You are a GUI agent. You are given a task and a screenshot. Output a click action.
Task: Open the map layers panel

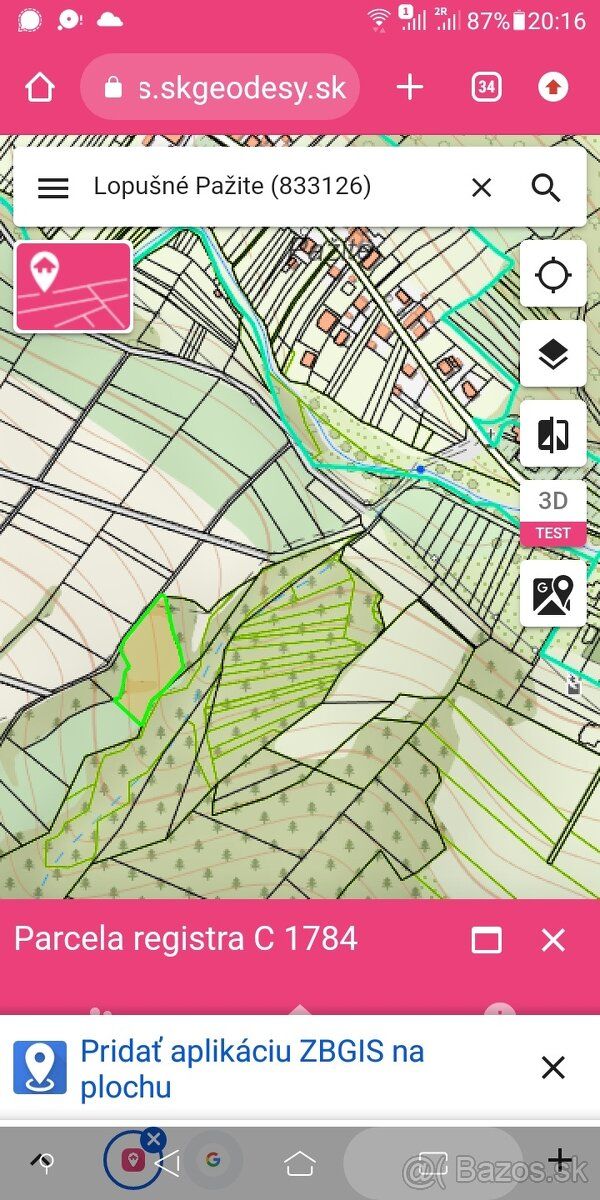(x=553, y=354)
